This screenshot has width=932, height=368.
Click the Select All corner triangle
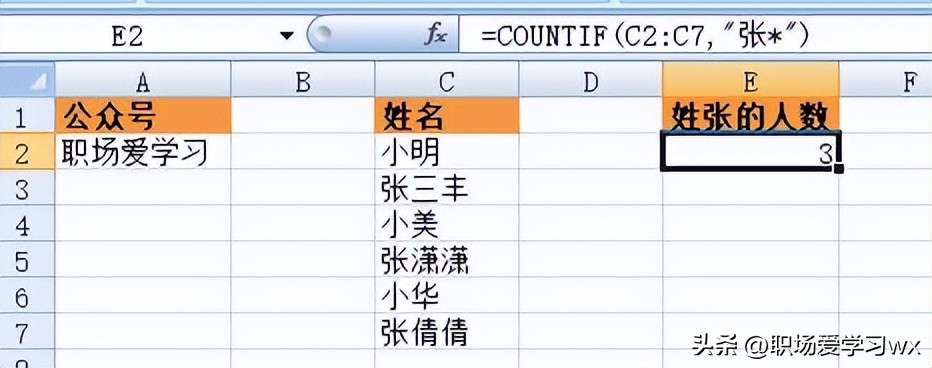tap(27, 79)
